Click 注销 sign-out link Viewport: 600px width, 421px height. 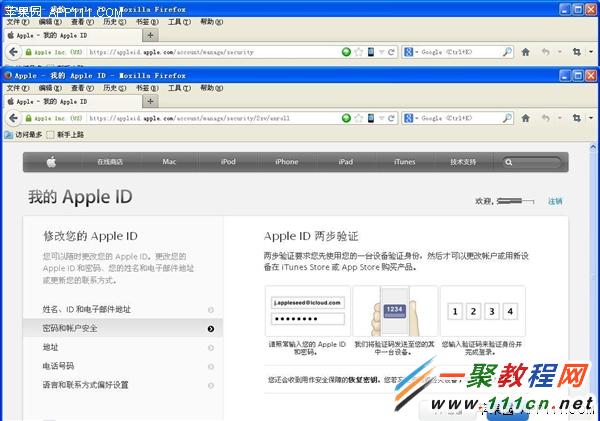click(x=555, y=201)
